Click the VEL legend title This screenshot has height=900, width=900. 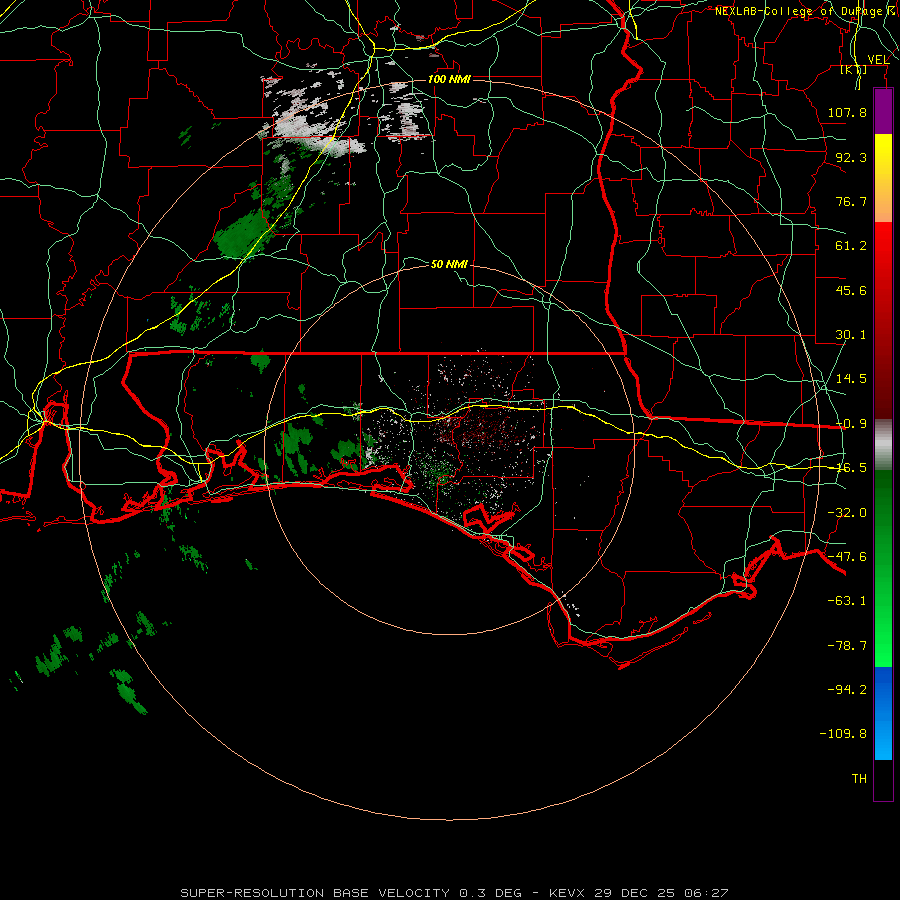click(878, 60)
